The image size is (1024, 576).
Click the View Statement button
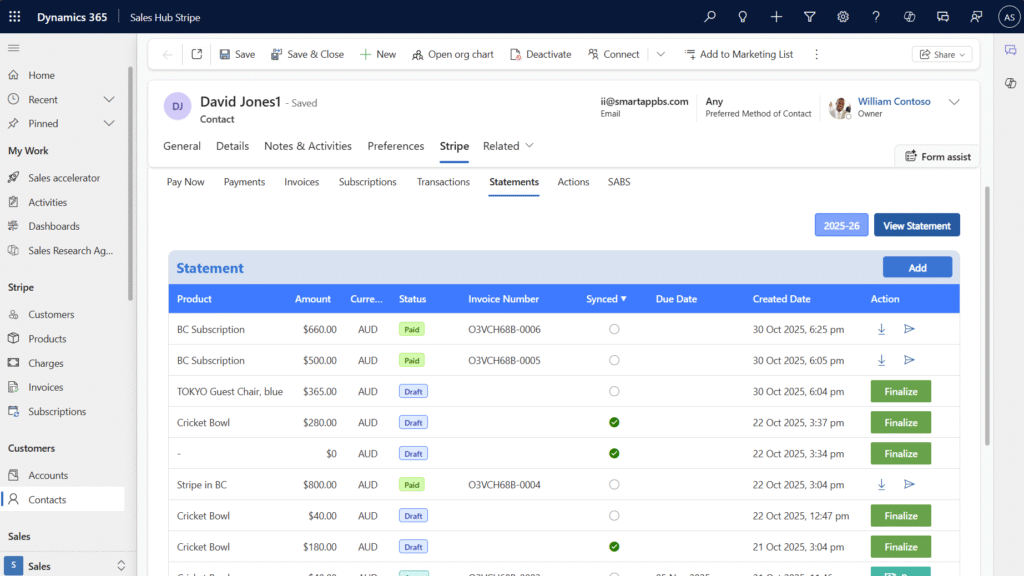(916, 225)
